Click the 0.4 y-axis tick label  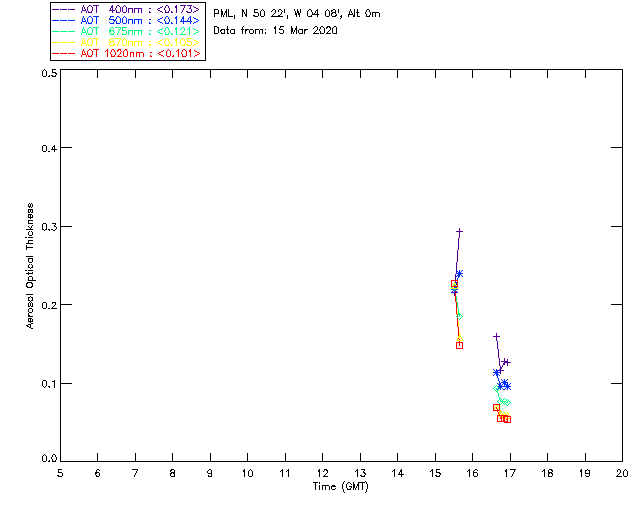coord(49,148)
